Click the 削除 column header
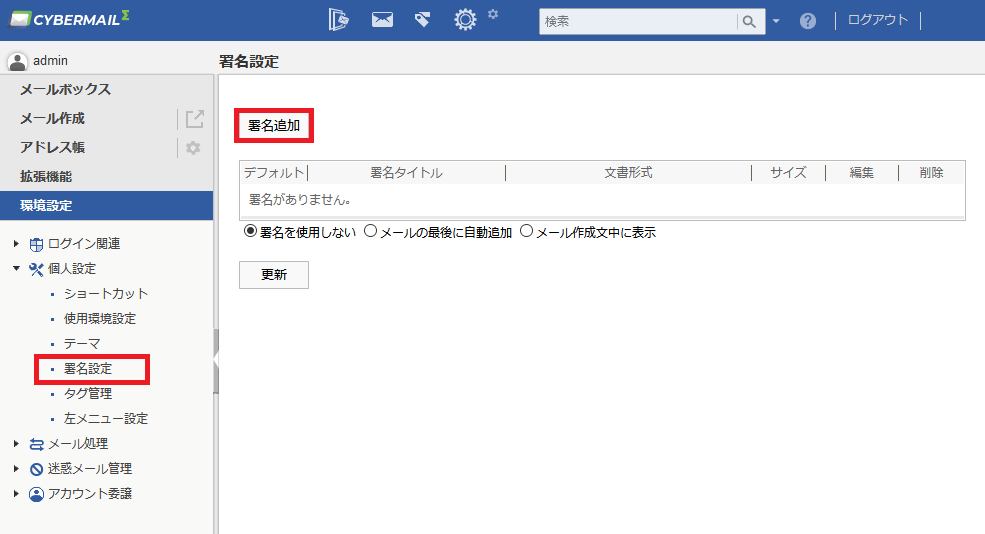This screenshot has width=985, height=534. (x=932, y=173)
